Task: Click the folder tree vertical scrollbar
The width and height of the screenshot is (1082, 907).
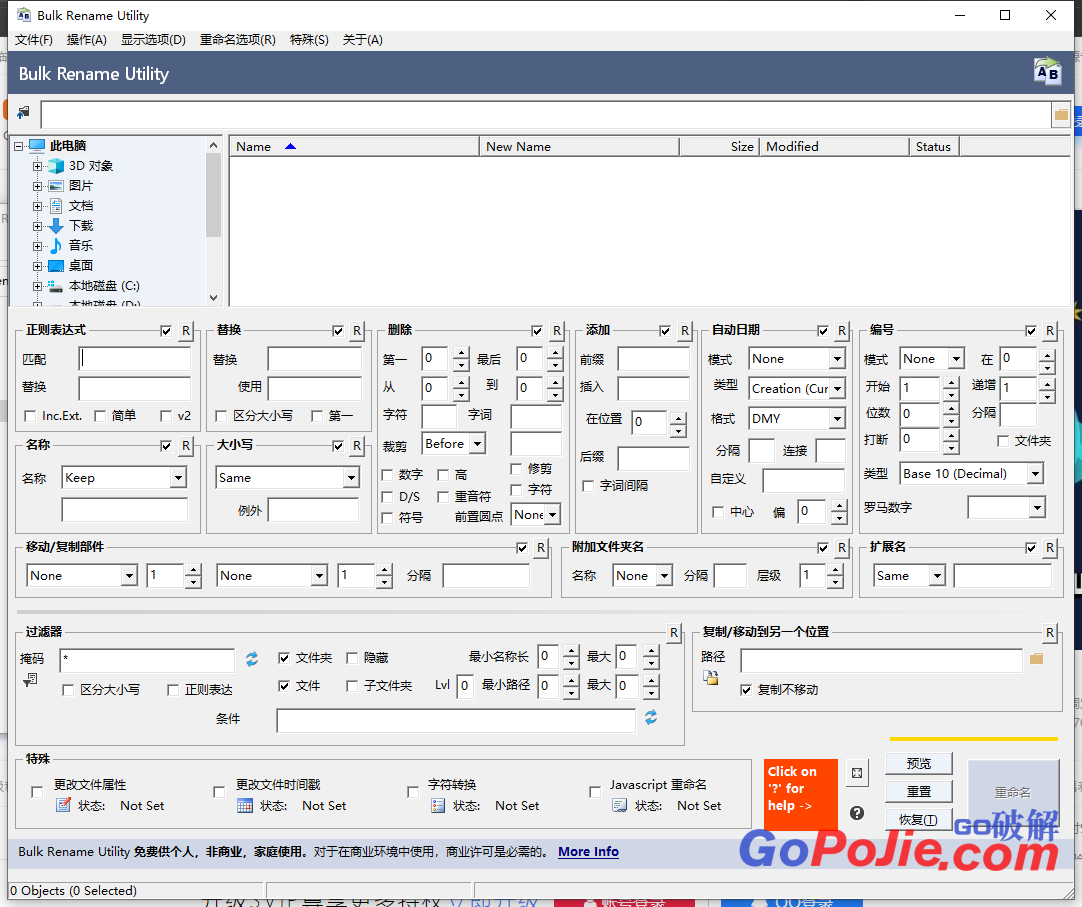Action: [213, 221]
